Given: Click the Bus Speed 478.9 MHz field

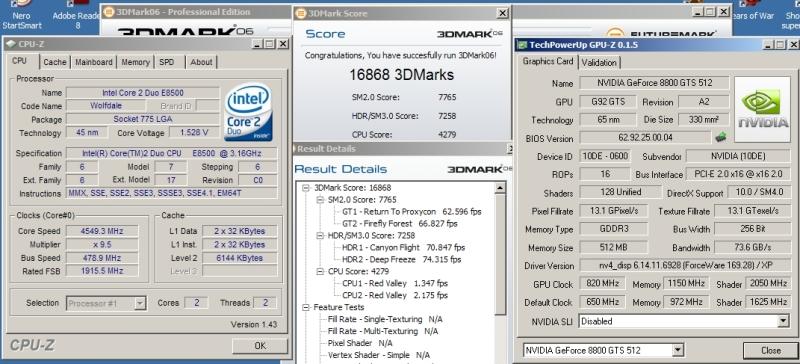Looking at the screenshot, I should point(102,258).
